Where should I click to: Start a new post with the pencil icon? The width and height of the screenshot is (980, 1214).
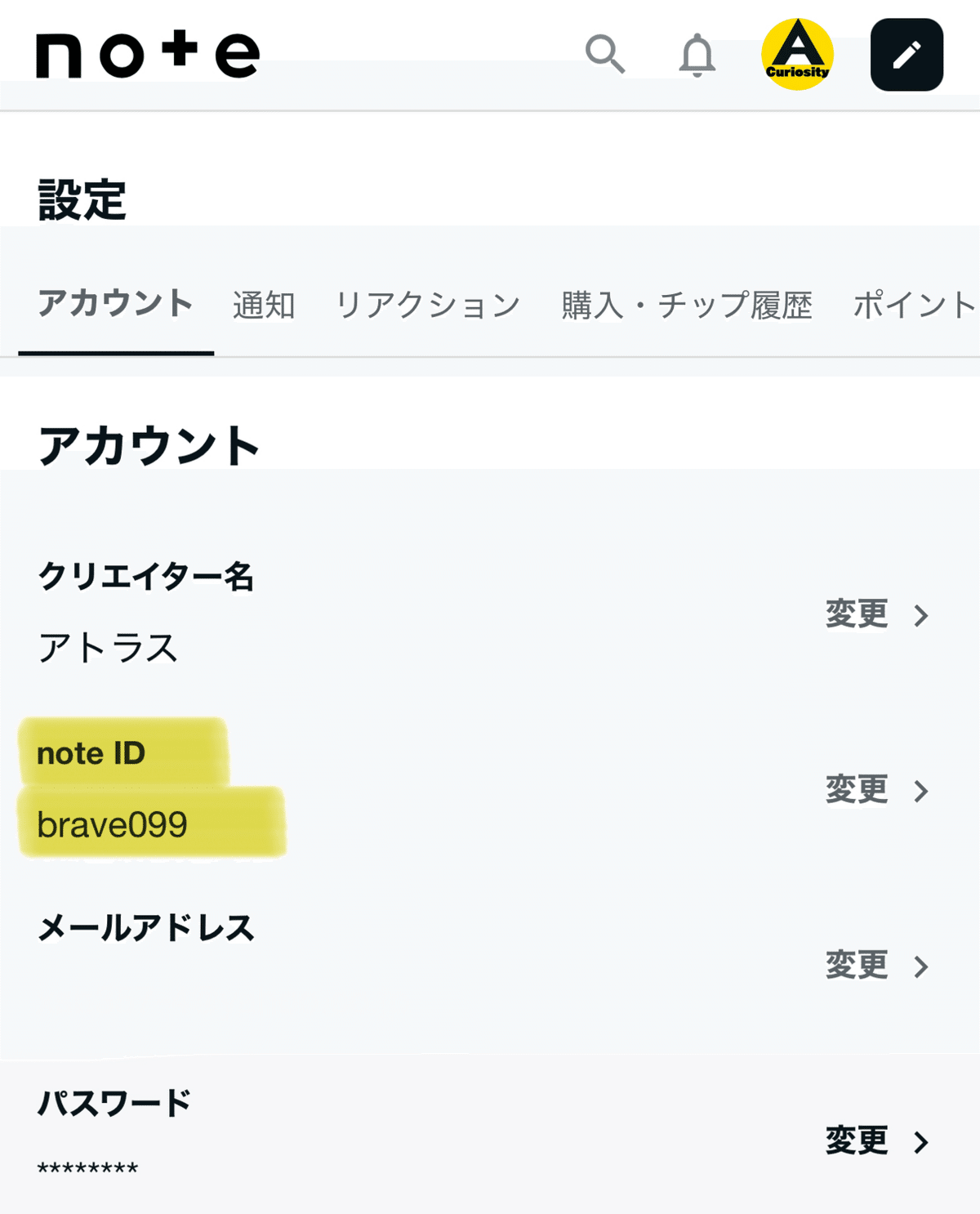tap(906, 56)
